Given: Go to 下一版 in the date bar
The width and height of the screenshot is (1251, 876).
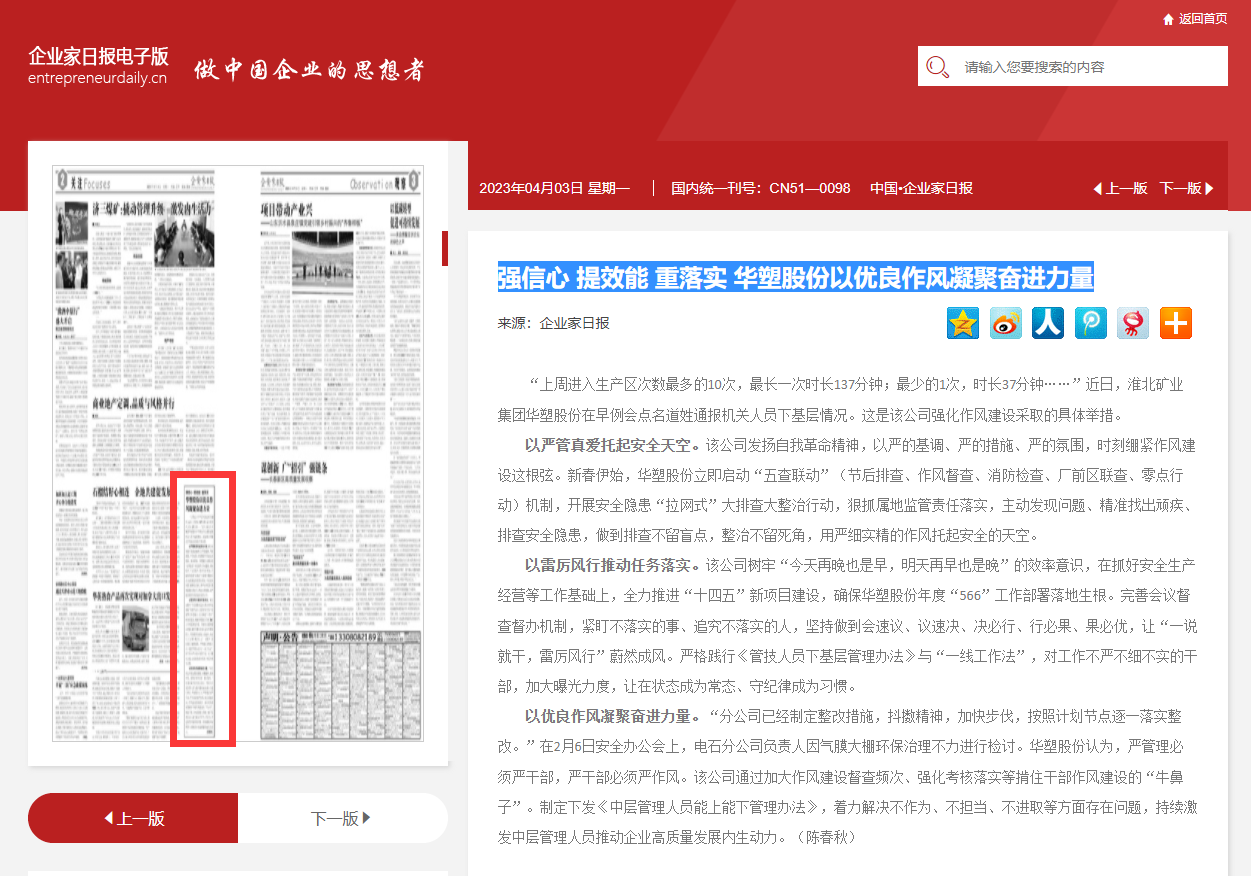Looking at the screenshot, I should coord(1186,188).
